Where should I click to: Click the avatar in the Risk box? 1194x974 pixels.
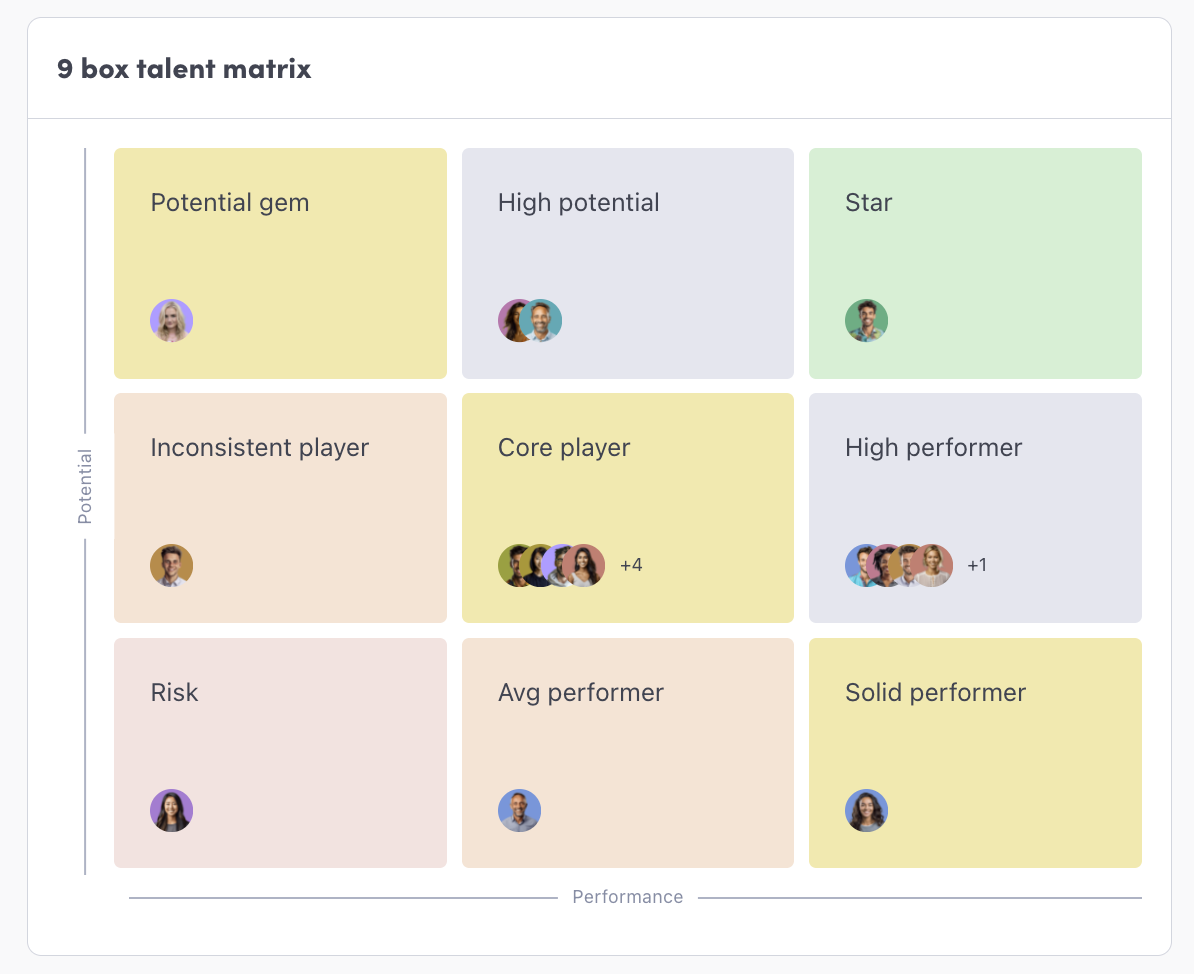point(172,810)
